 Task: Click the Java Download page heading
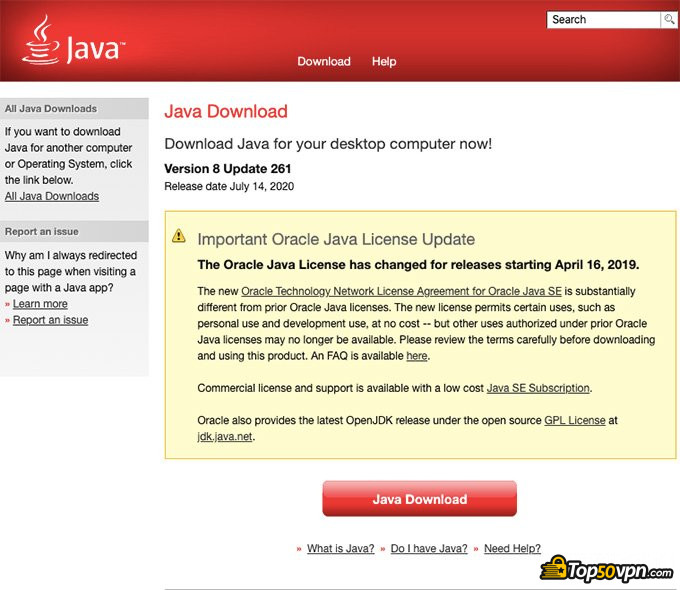(x=226, y=112)
